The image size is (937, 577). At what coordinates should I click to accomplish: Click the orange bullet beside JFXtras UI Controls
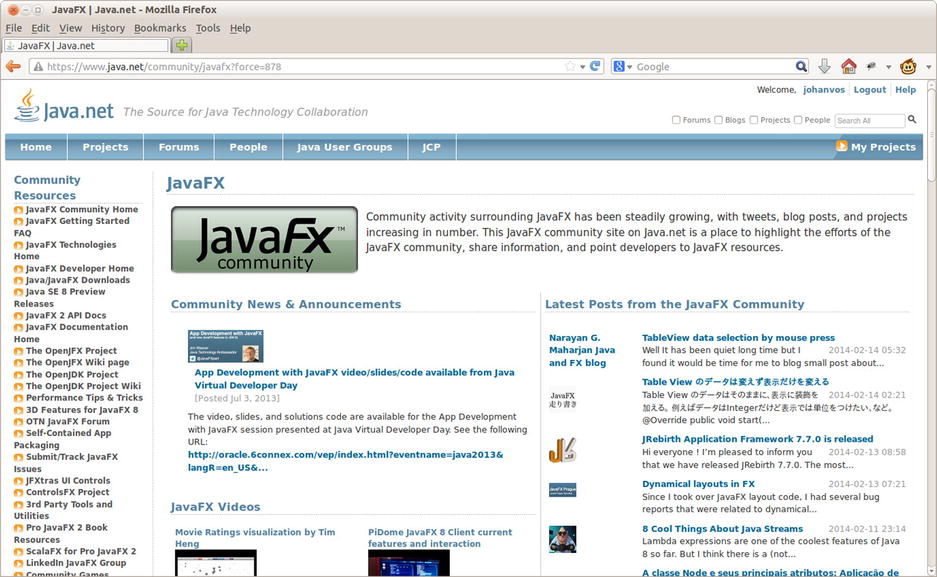coord(19,481)
